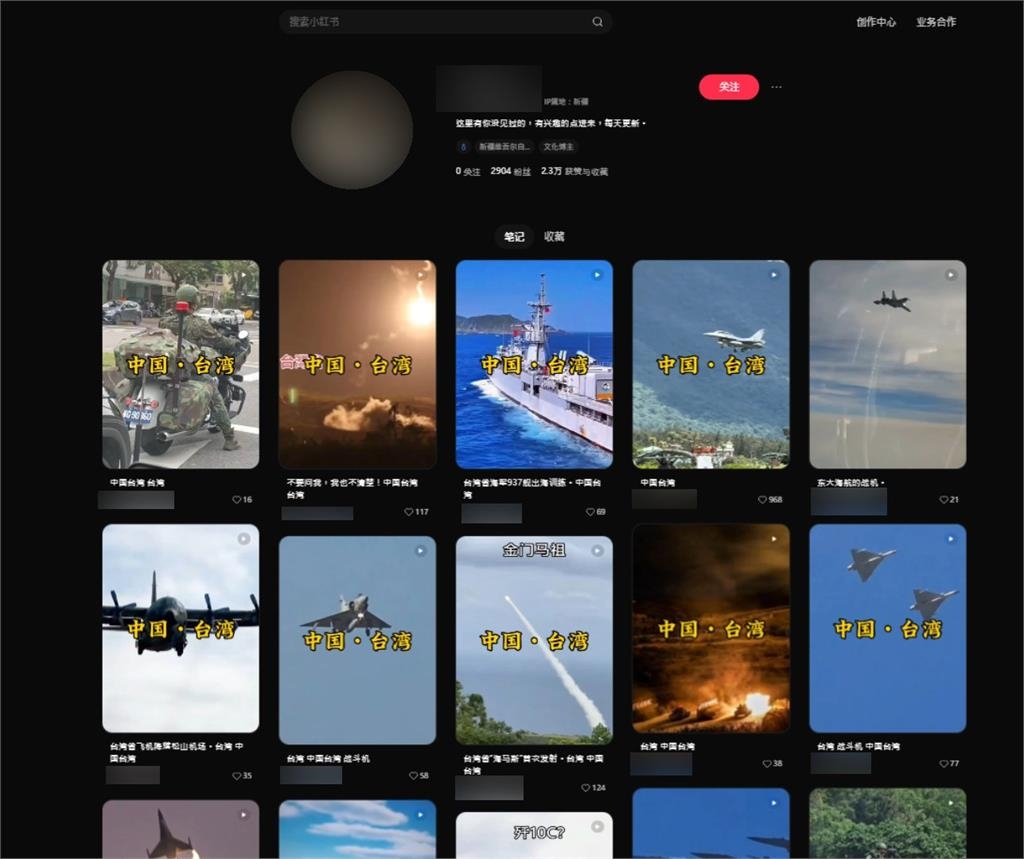1024x859 pixels.
Task: Open the night artillery fire video thumbnail
Action: (711, 628)
